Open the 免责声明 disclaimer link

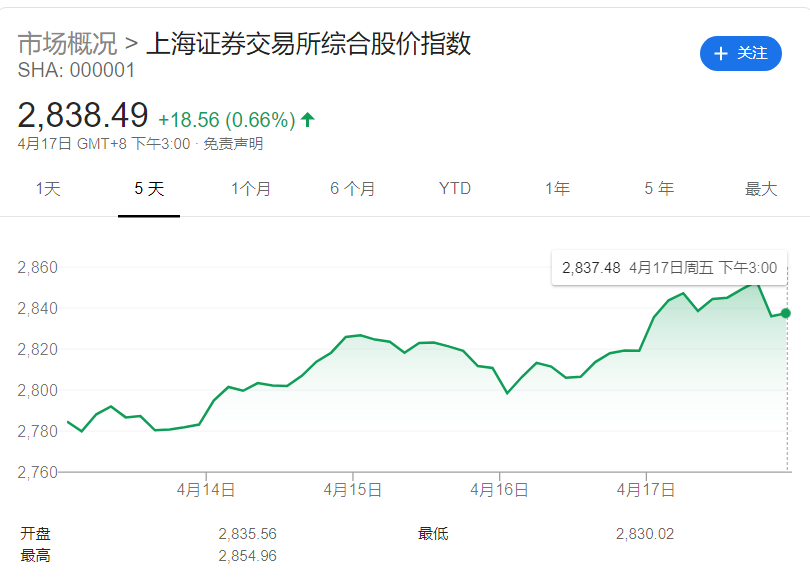[233, 144]
